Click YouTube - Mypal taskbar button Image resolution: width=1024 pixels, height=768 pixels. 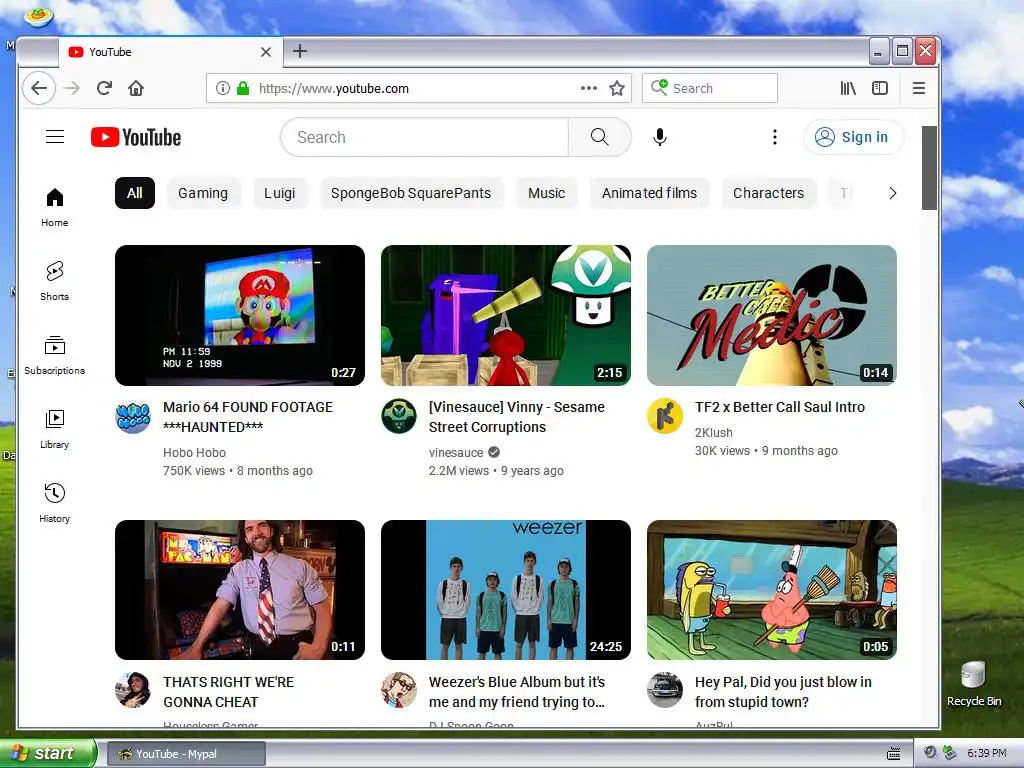(x=186, y=754)
